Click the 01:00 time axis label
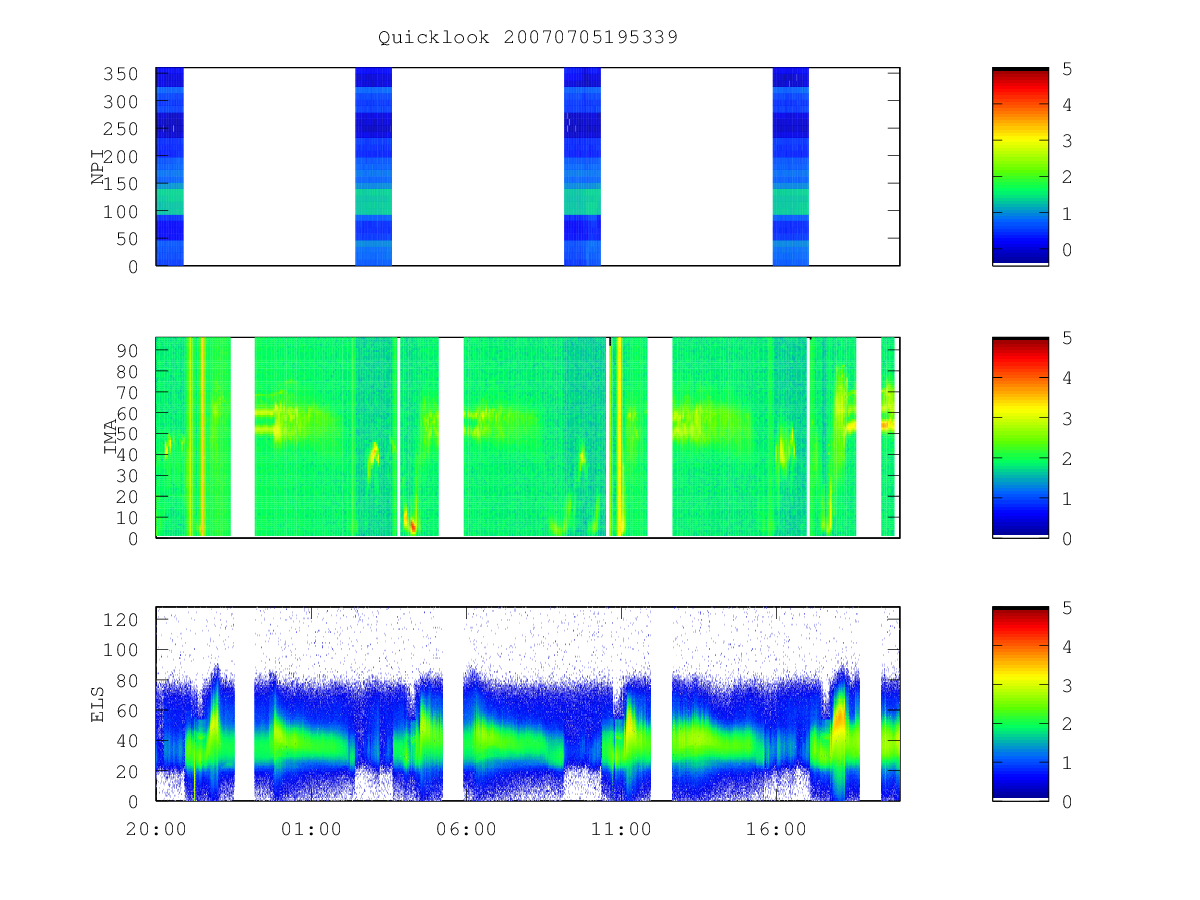 311,829
